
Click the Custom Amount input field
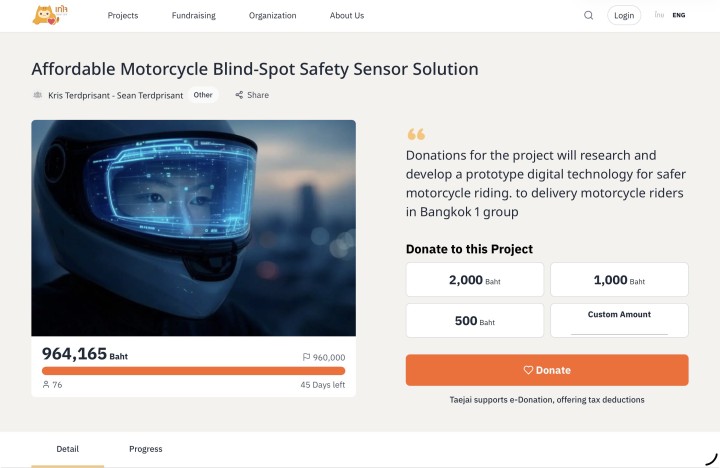click(x=619, y=328)
